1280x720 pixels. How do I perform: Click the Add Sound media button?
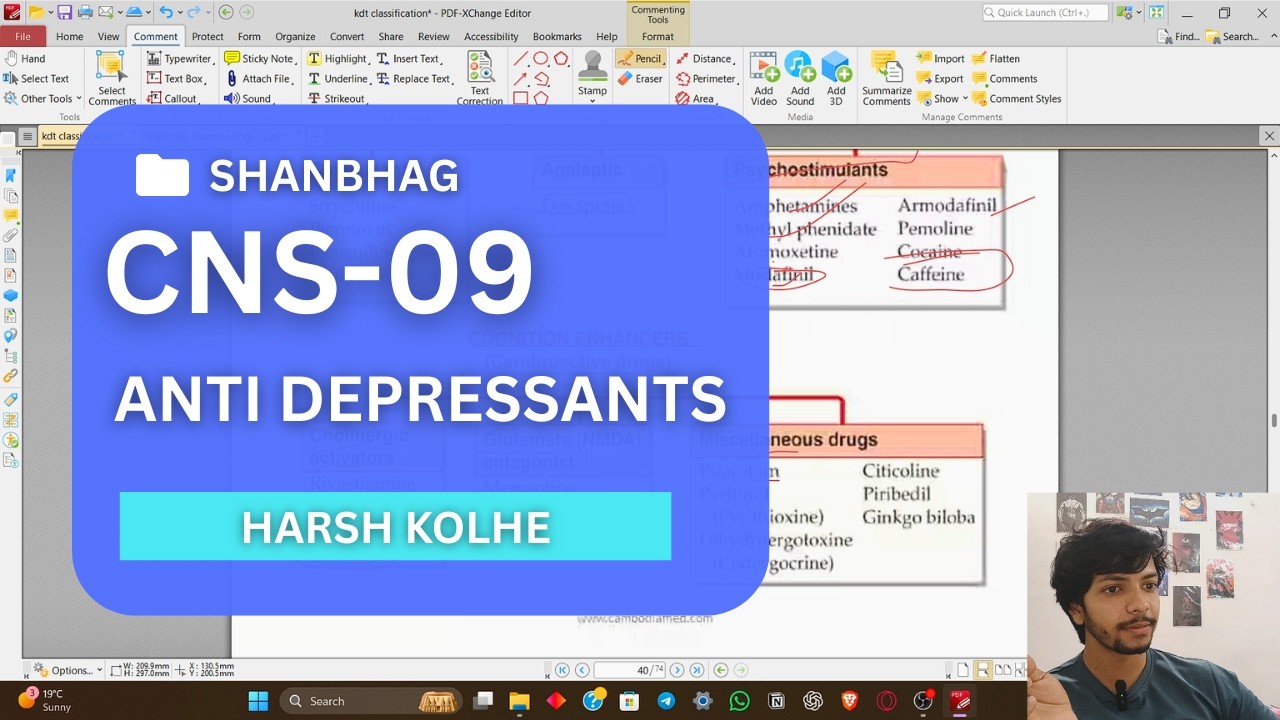click(800, 78)
